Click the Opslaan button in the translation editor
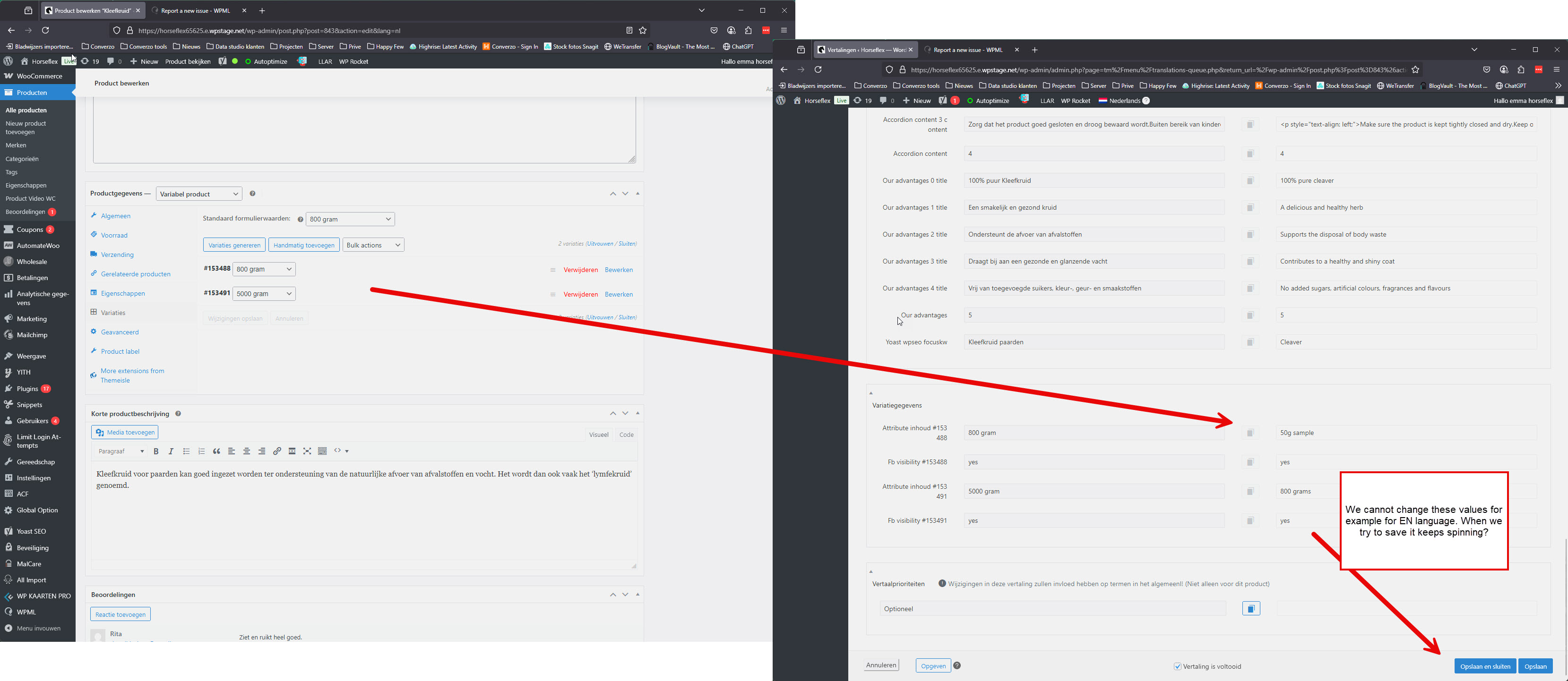Screen dimensions: 1568x681 [1535, 666]
